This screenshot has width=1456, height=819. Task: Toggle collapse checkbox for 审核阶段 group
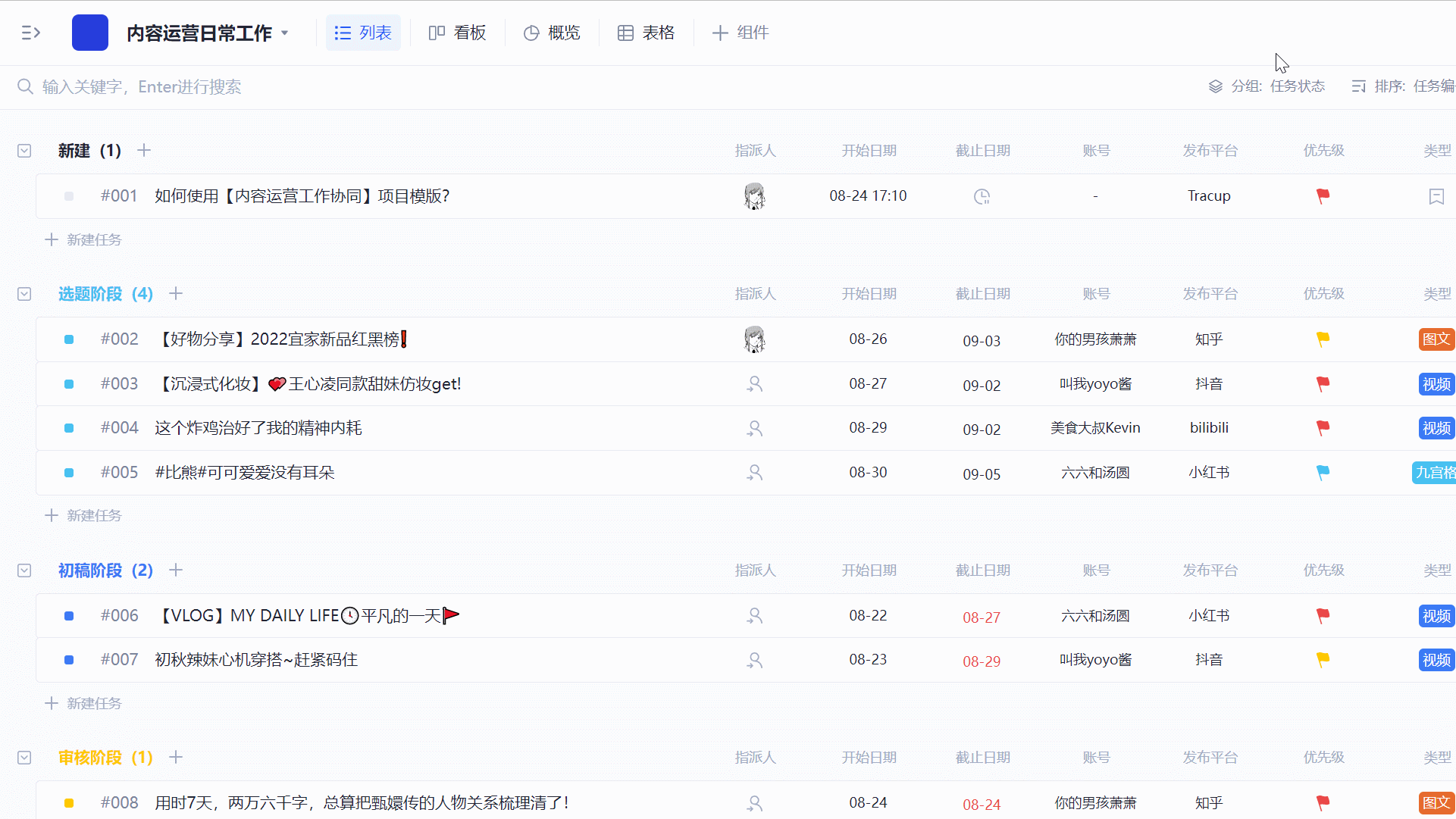(24, 758)
